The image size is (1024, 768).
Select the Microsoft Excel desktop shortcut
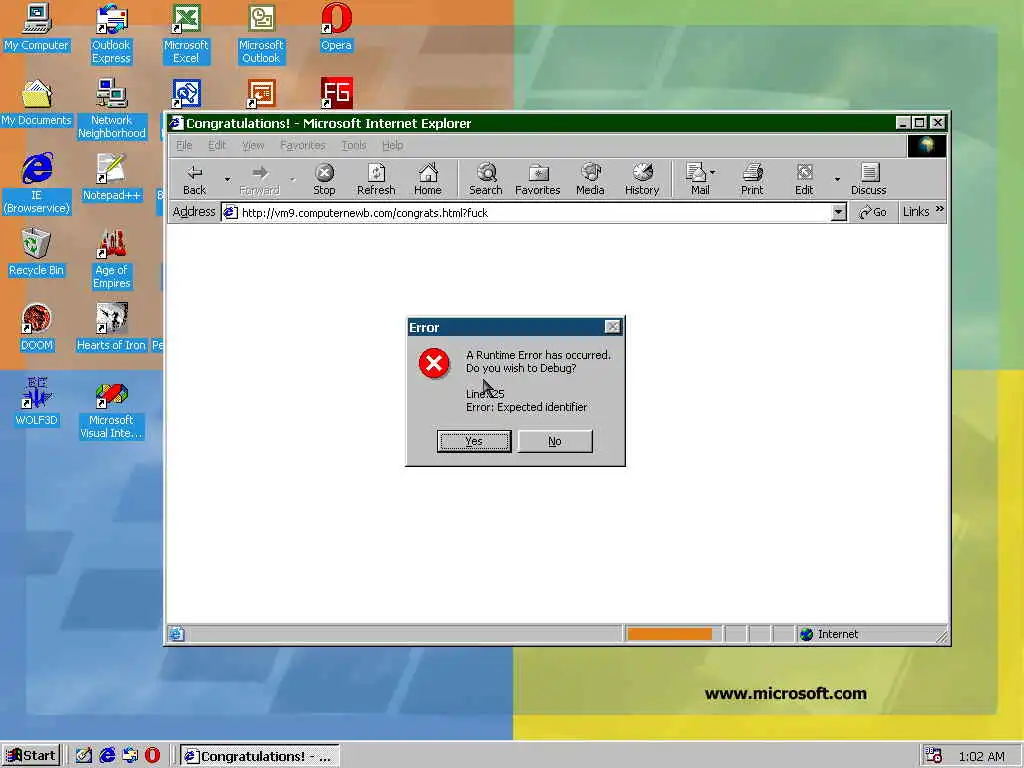pyautogui.click(x=186, y=34)
